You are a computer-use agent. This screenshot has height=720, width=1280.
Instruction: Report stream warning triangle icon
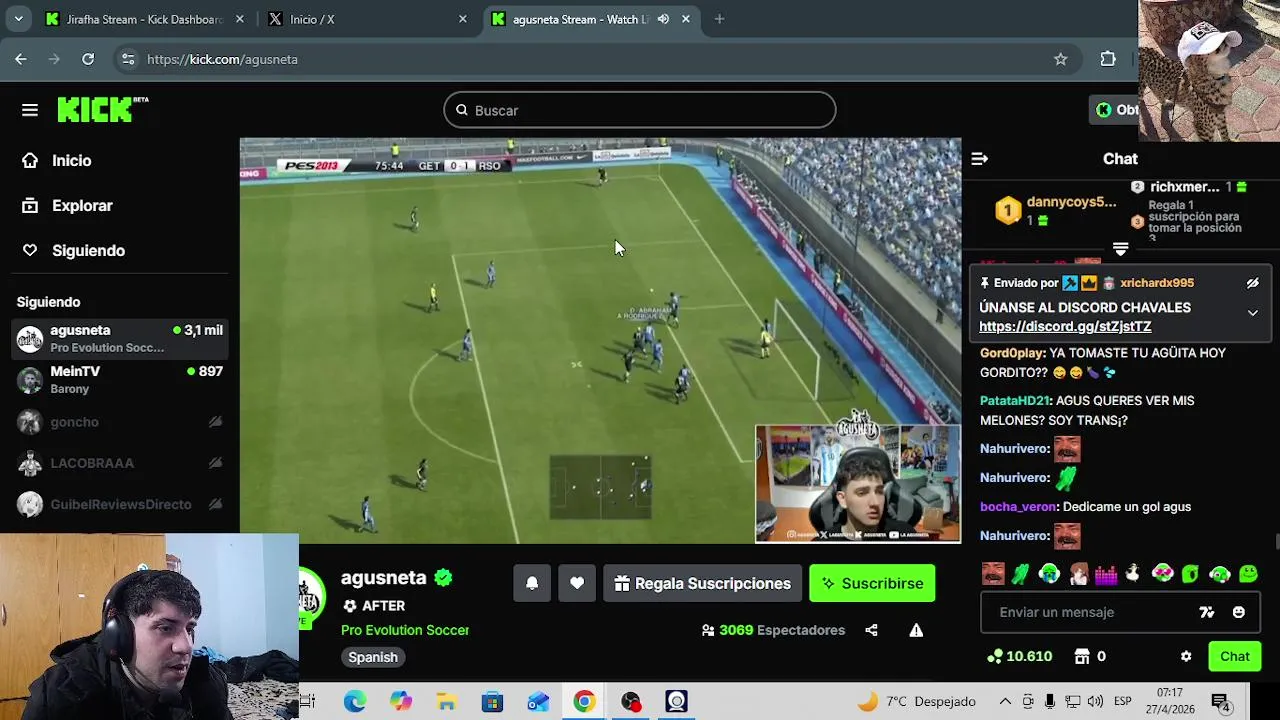(x=916, y=630)
